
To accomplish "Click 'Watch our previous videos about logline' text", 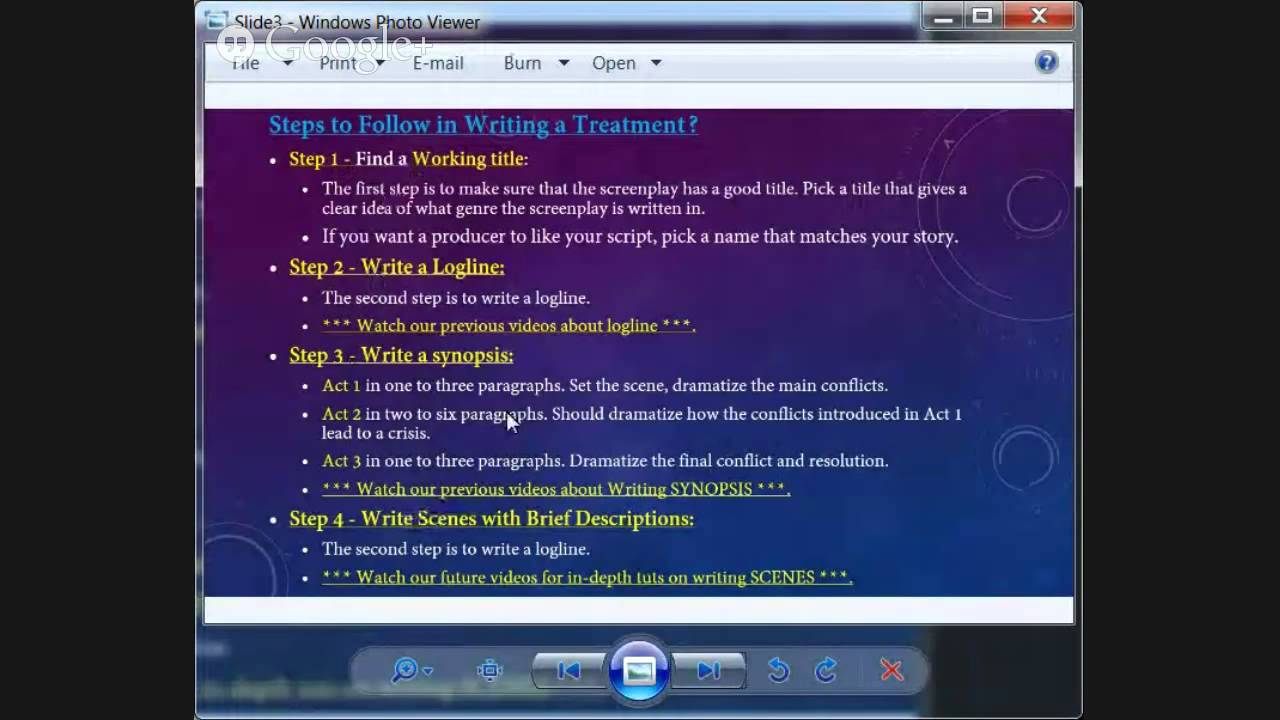I will click(508, 326).
